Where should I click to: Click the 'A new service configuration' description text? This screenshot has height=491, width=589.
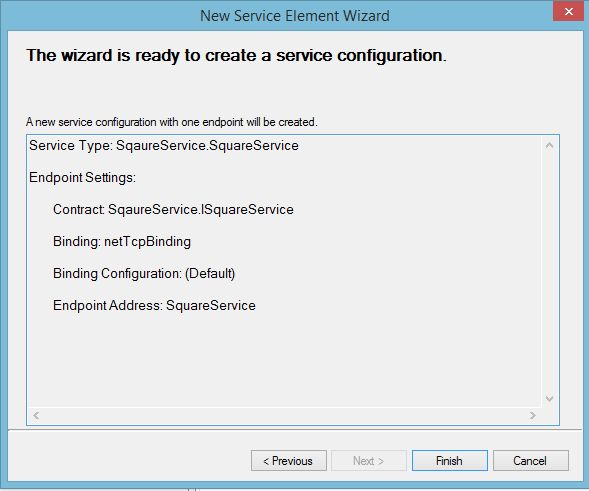(172, 122)
